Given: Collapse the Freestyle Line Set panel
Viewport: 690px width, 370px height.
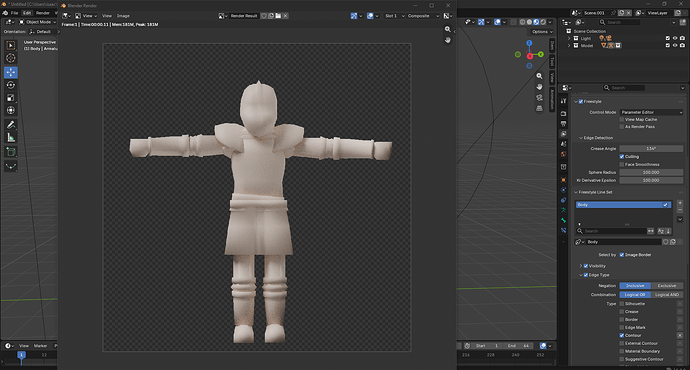Looking at the screenshot, I should tap(576, 192).
